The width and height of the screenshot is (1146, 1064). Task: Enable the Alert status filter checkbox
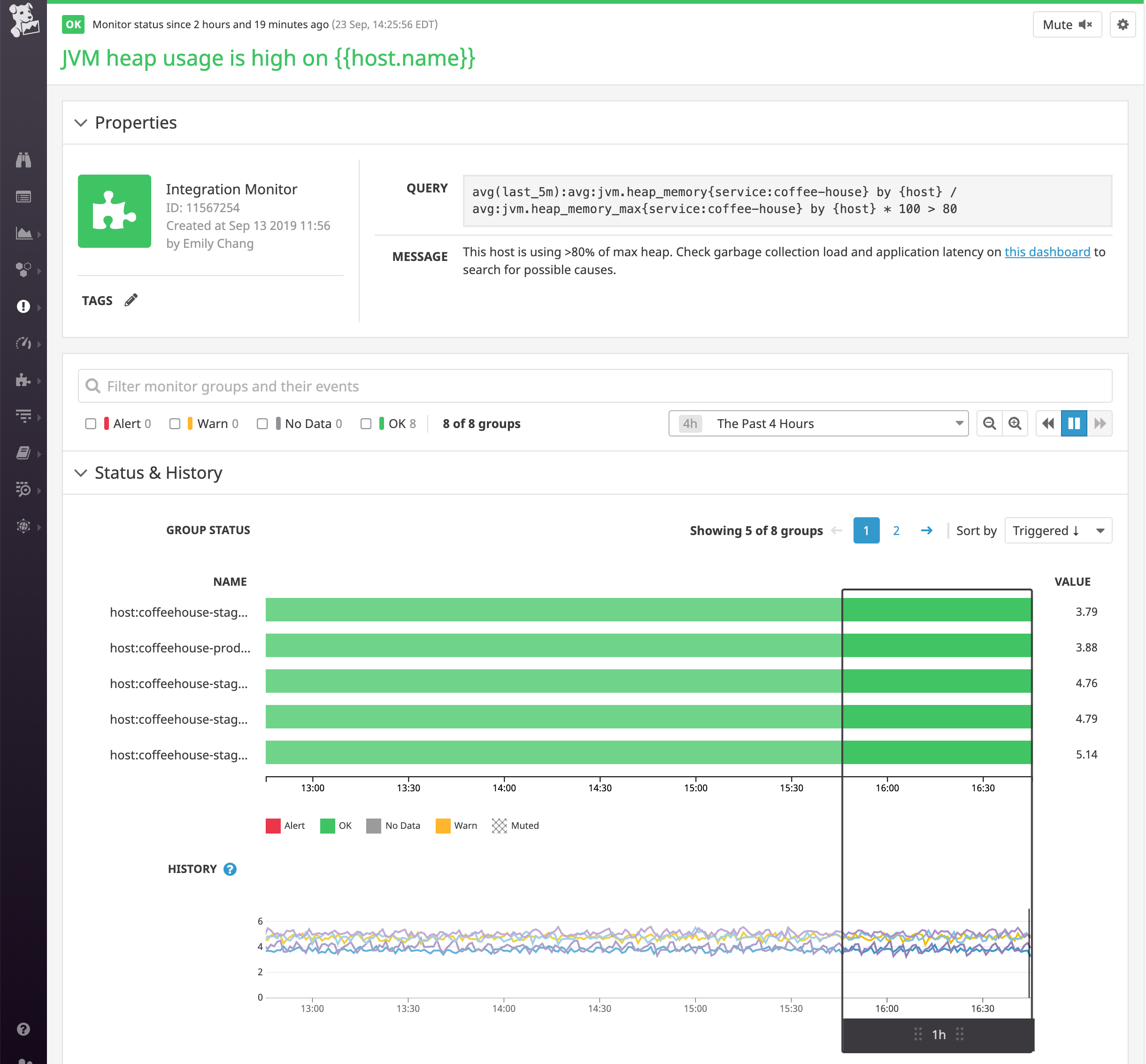(91, 423)
